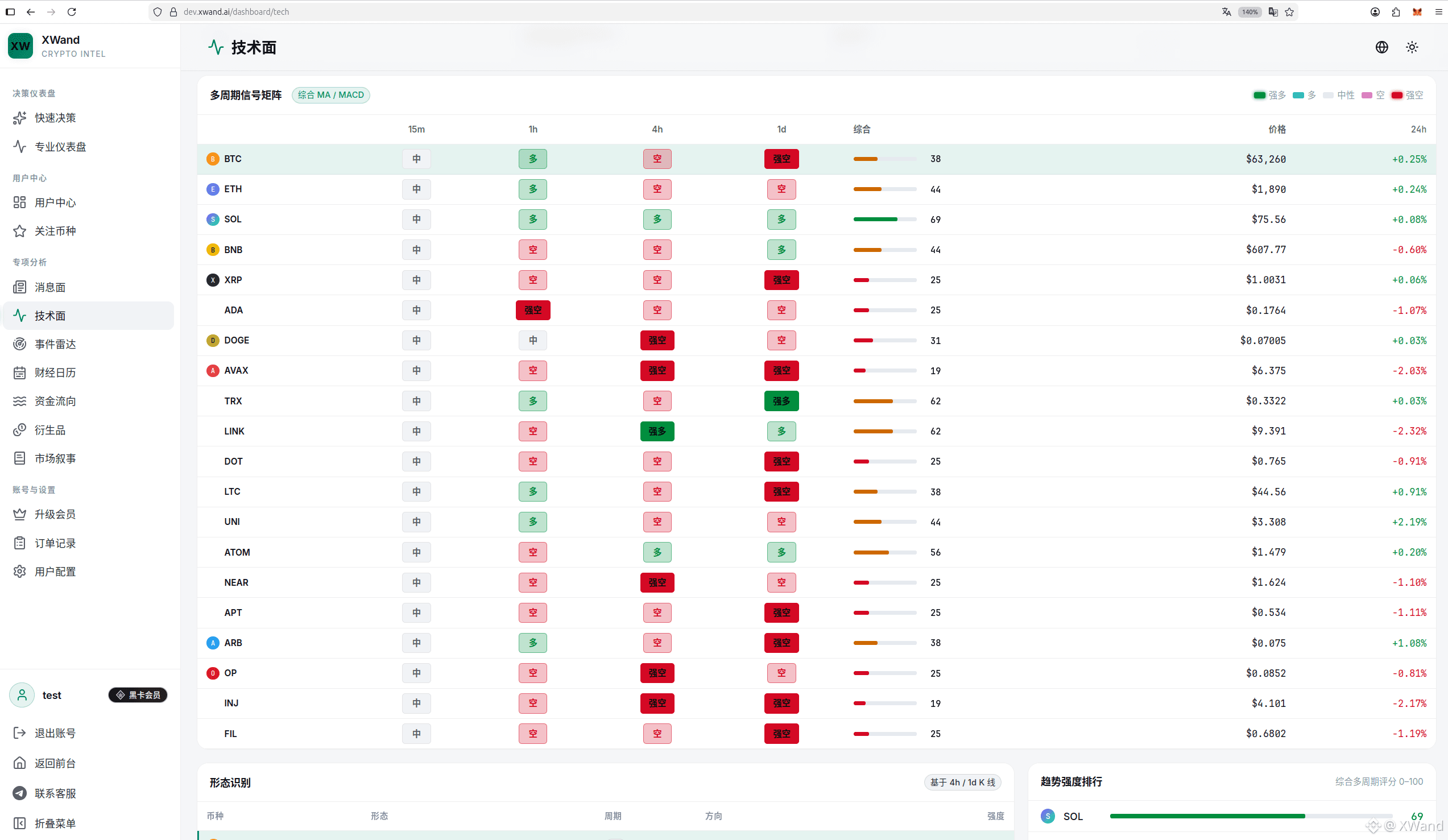Screen dimensions: 1448x840
Task: Click the 衍生品 icon
Action: pos(19,430)
